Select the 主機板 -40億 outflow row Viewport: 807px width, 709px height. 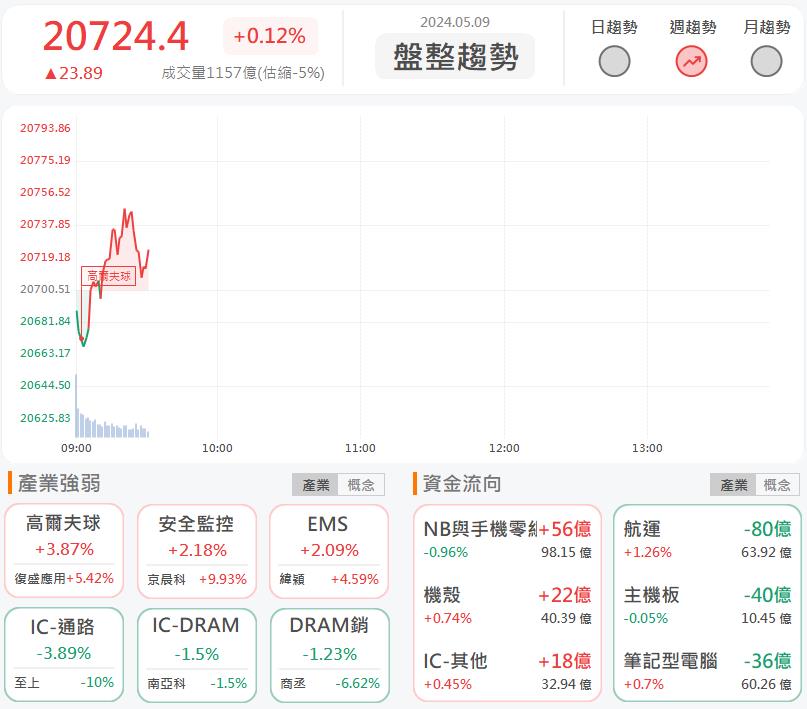707,605
